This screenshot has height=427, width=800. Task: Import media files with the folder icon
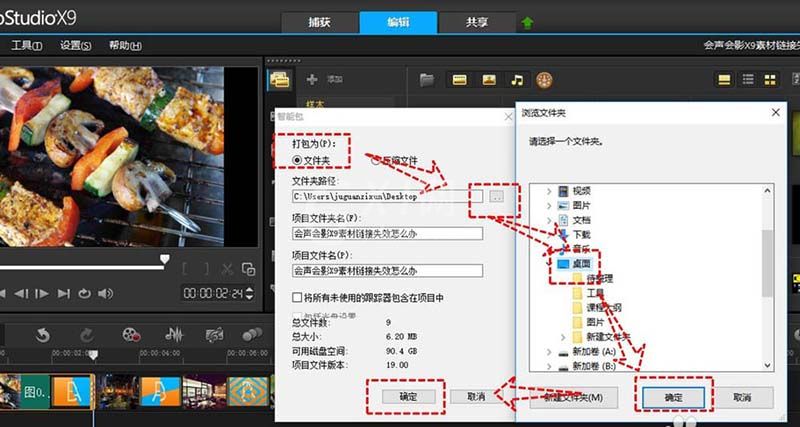[427, 80]
